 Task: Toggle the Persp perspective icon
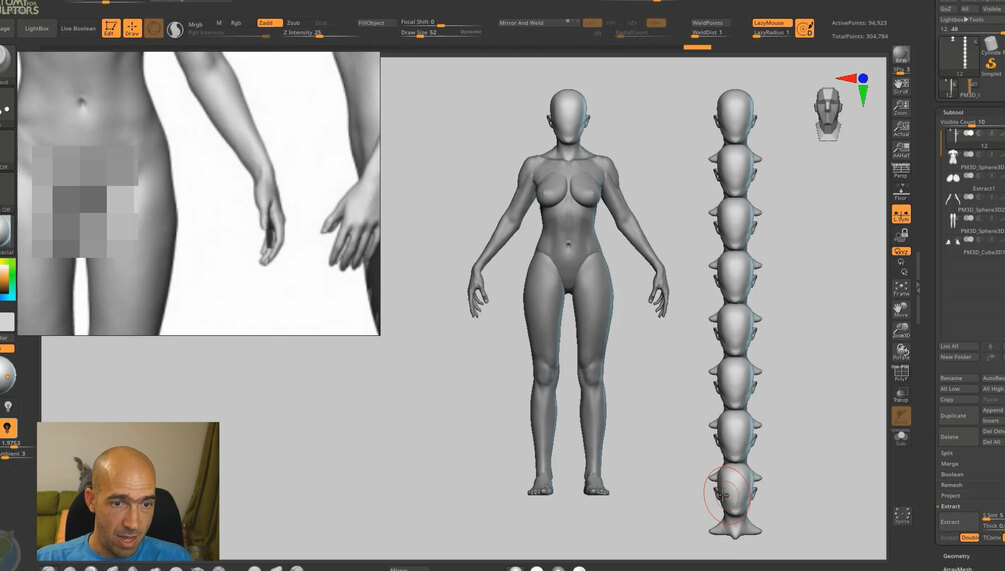(901, 169)
